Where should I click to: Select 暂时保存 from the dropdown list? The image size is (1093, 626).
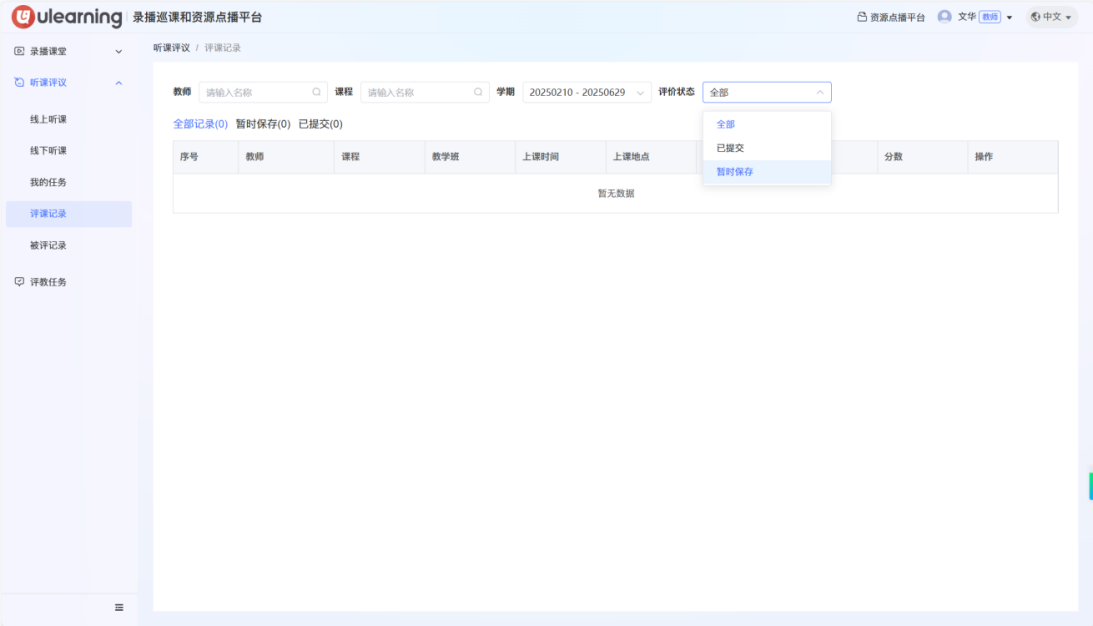[x=735, y=172]
